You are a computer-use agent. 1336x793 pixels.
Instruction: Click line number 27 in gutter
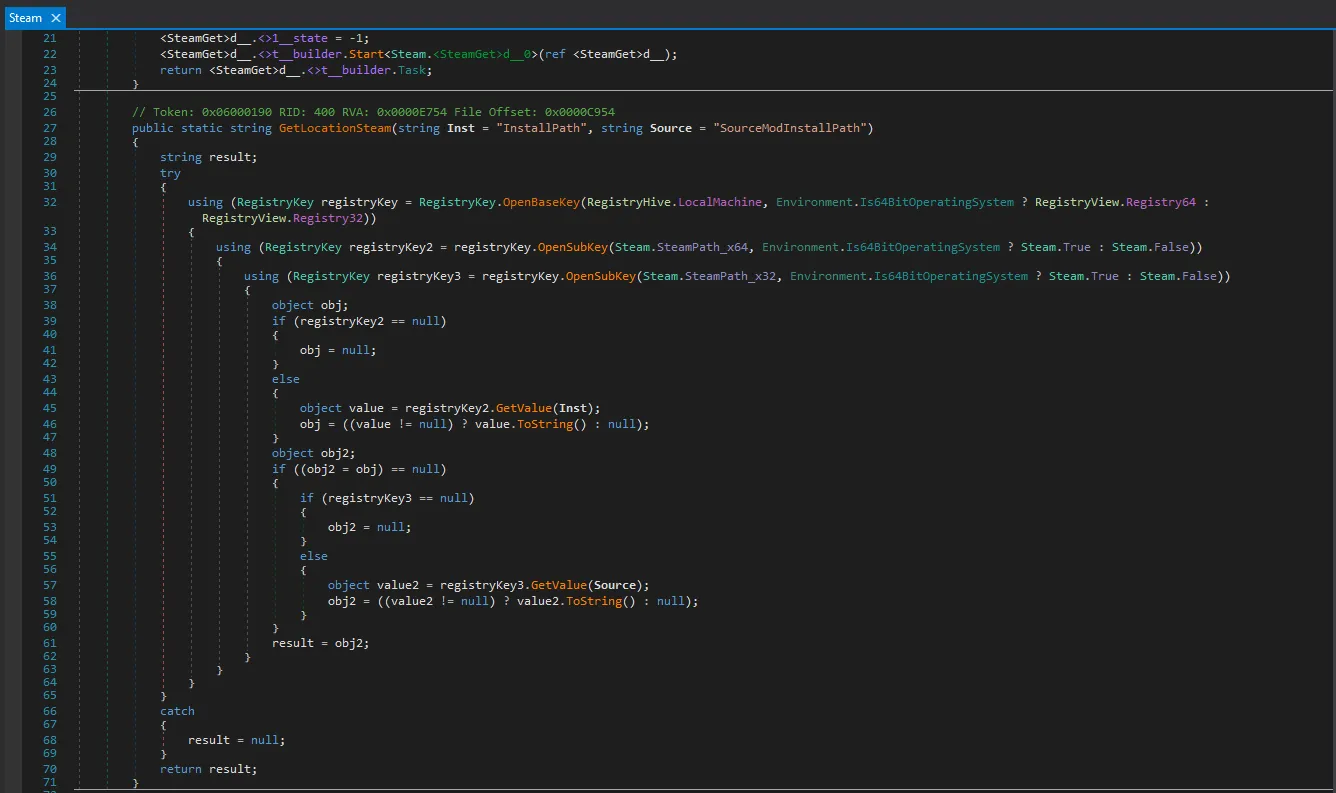50,128
